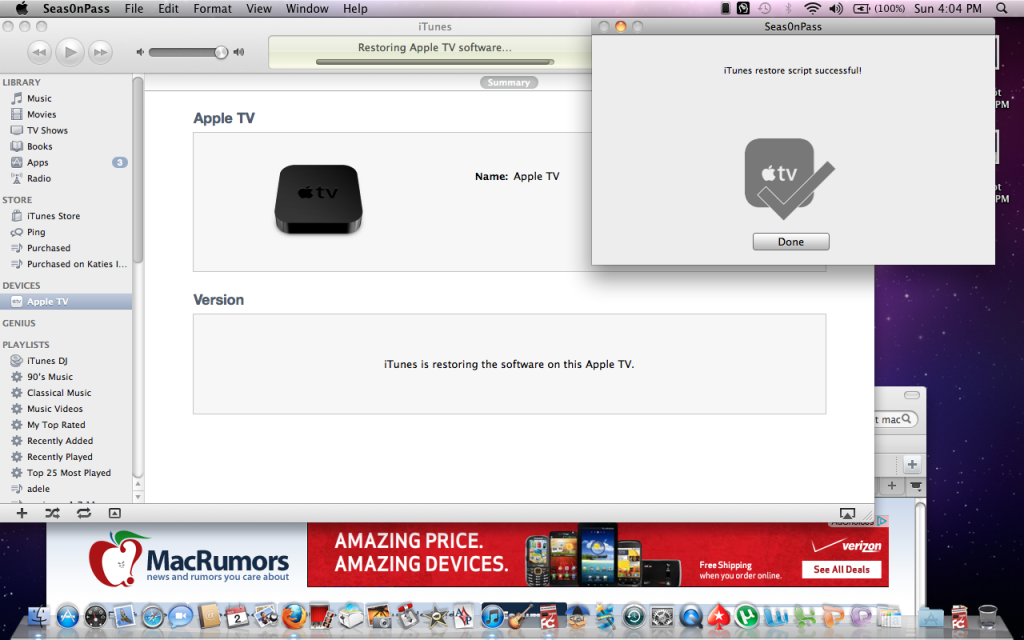Open the Apple menu
Screen dimensions: 1024x640
point(22,8)
